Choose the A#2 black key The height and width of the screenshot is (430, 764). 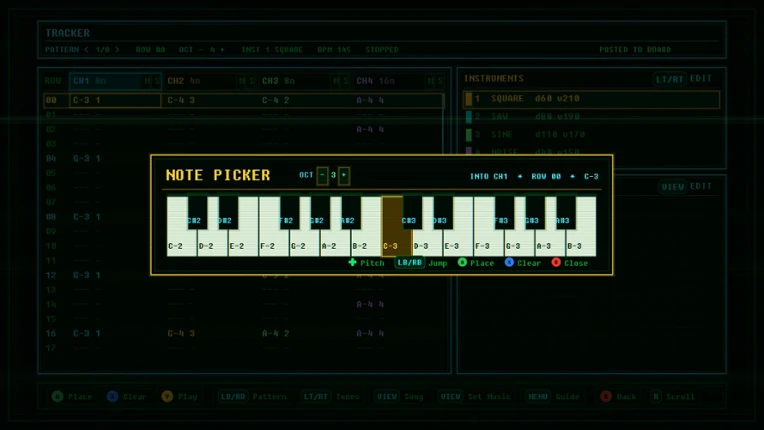point(351,212)
